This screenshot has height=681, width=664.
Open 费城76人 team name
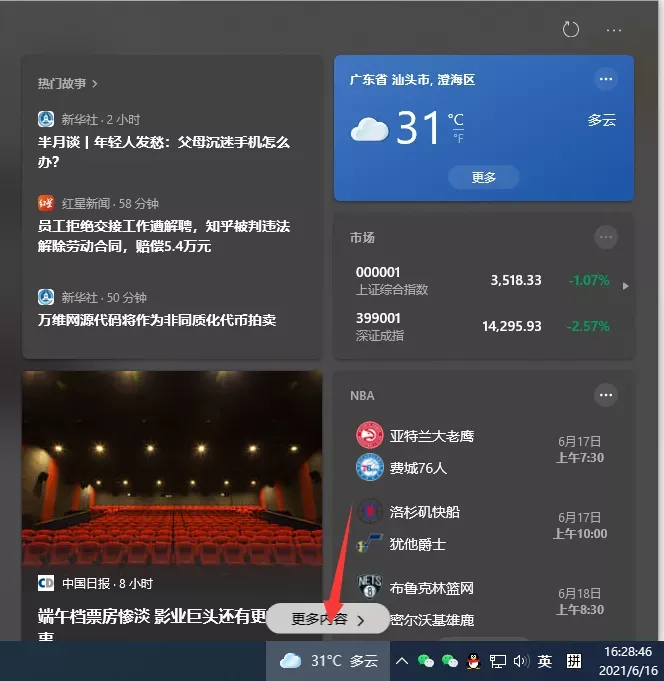[418, 468]
